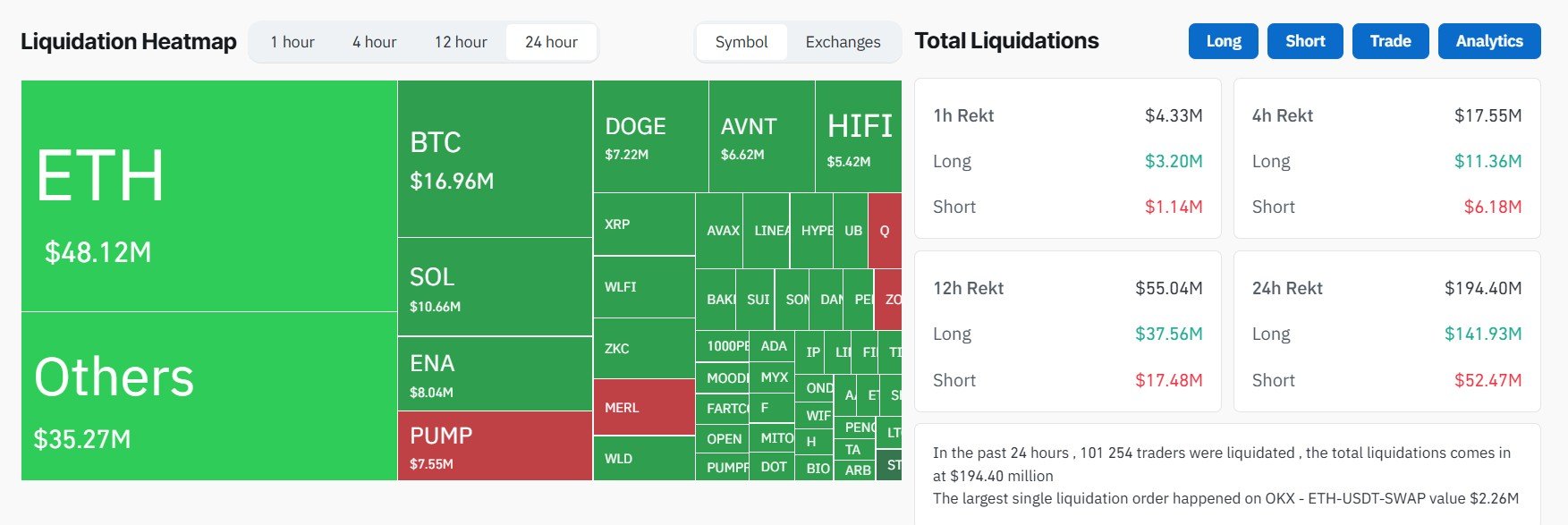Select the 4 hour timeframe
1568x525 pixels.
(373, 41)
